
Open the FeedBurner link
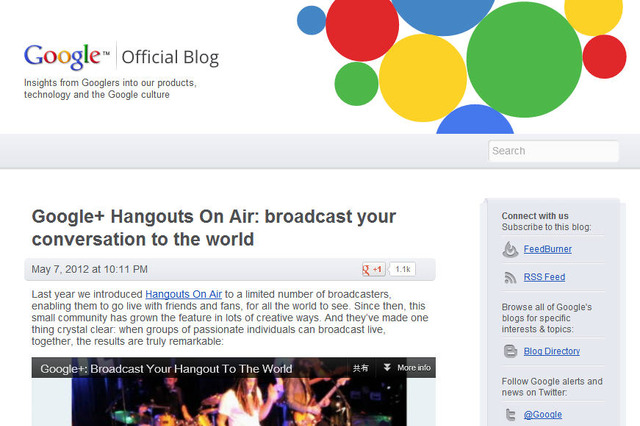(547, 249)
